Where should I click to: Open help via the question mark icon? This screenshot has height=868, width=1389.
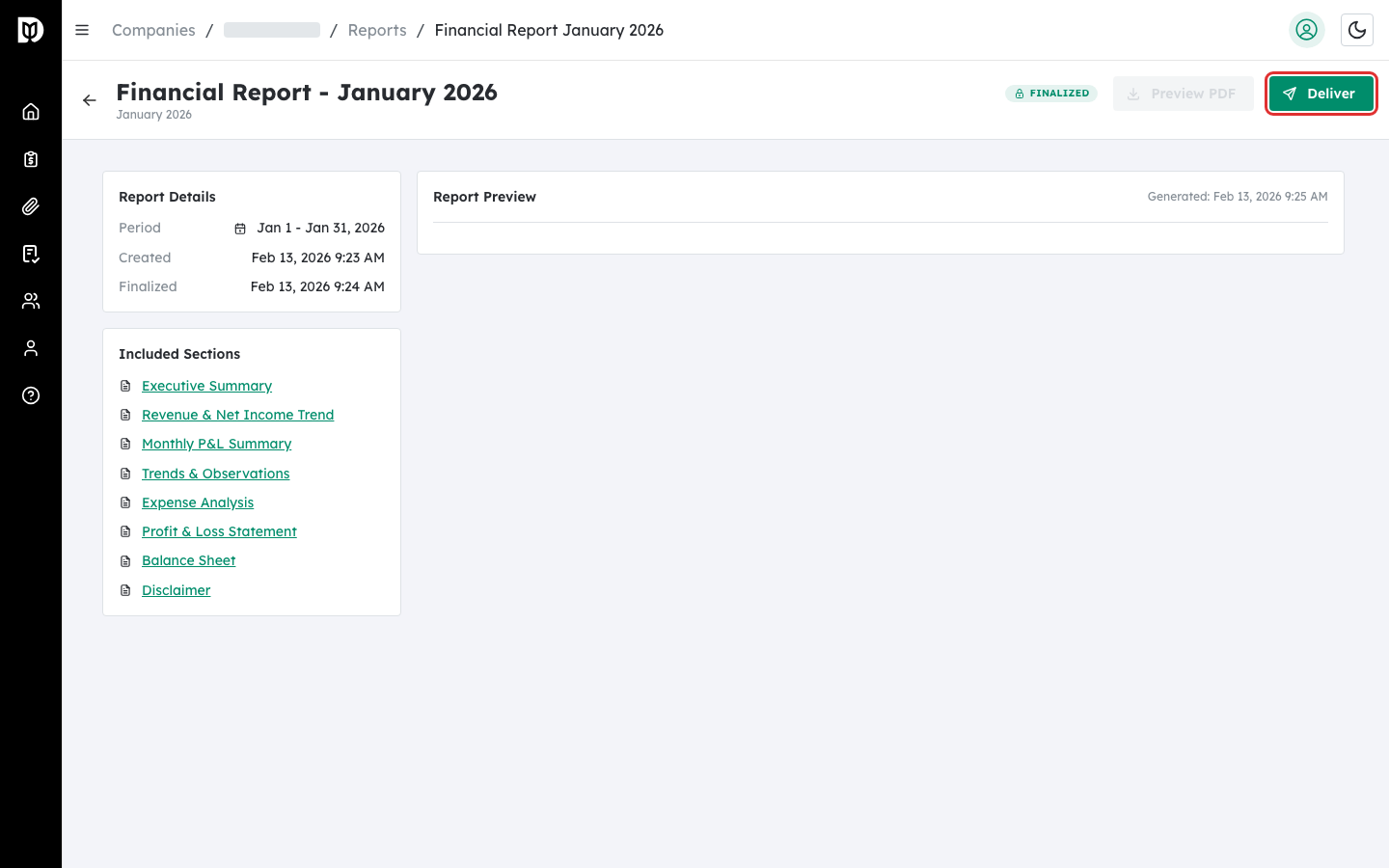point(31,395)
